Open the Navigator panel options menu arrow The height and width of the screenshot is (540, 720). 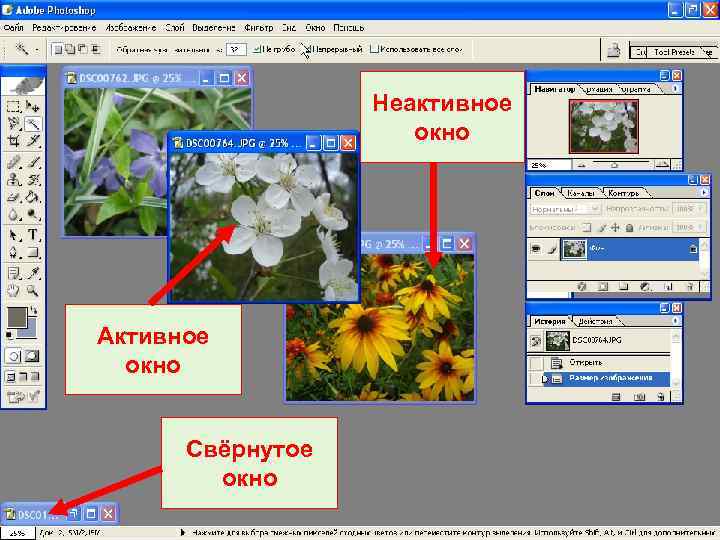(x=675, y=89)
